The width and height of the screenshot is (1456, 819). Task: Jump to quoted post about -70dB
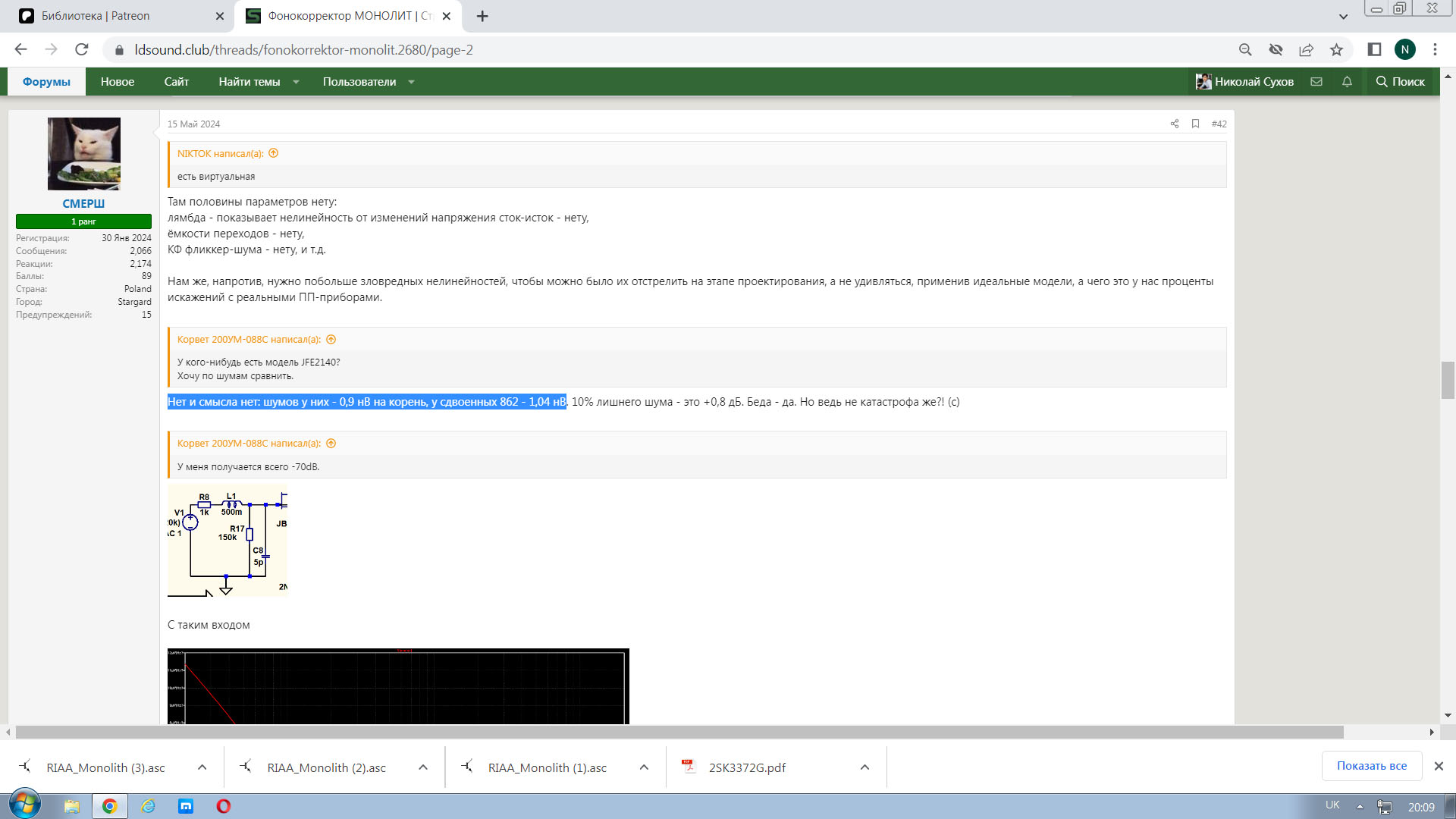331,444
